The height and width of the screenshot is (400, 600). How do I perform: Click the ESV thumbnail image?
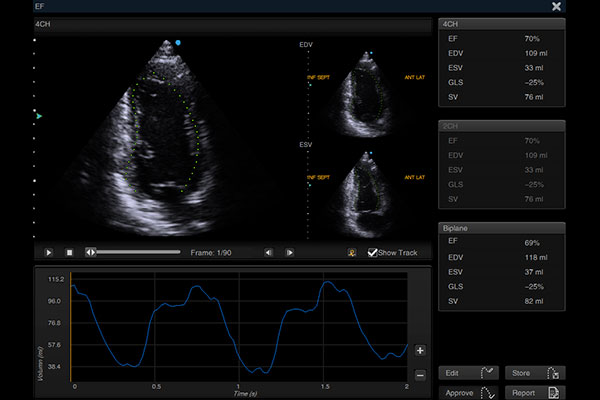[x=365, y=194]
